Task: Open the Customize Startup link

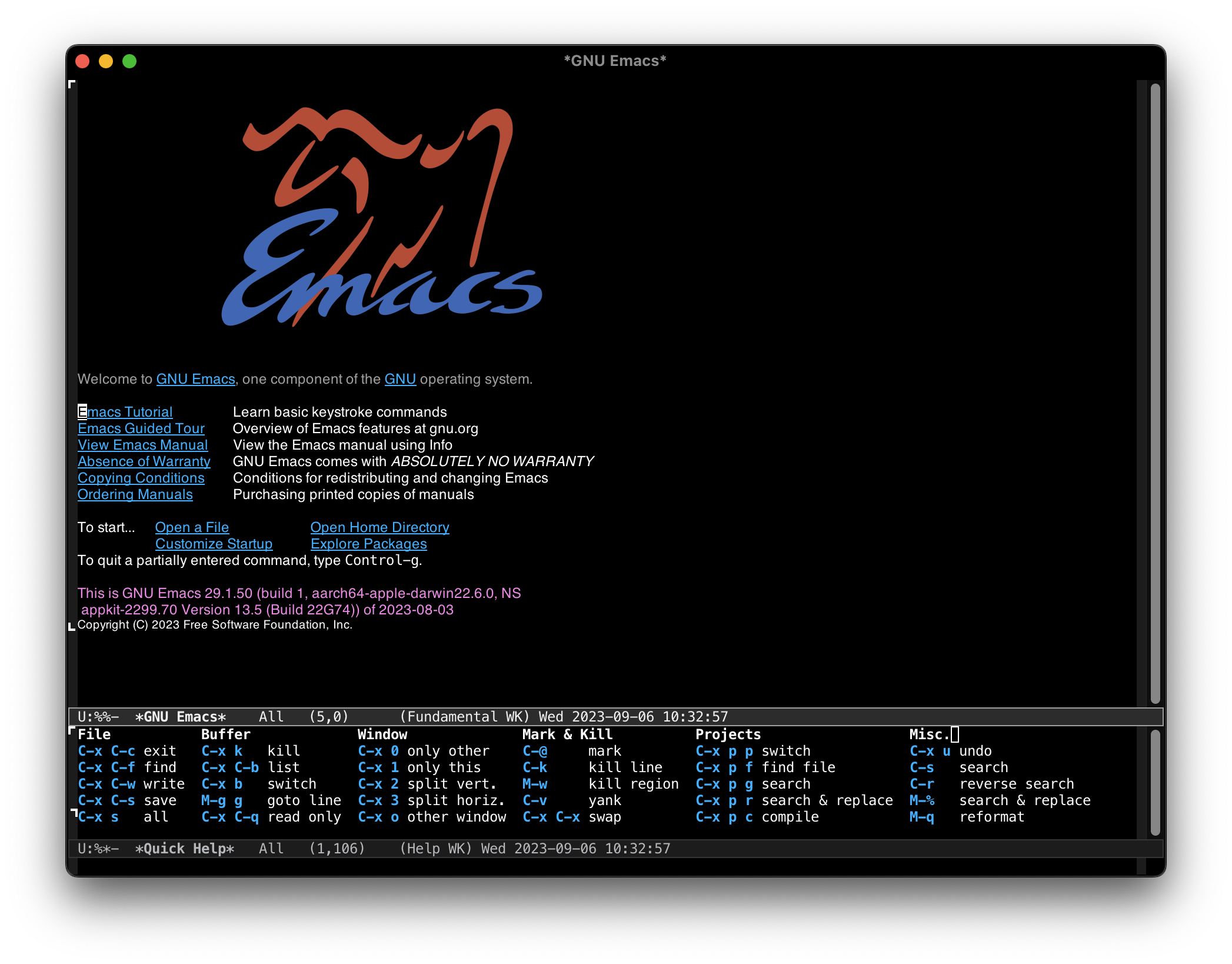Action: 214,544
